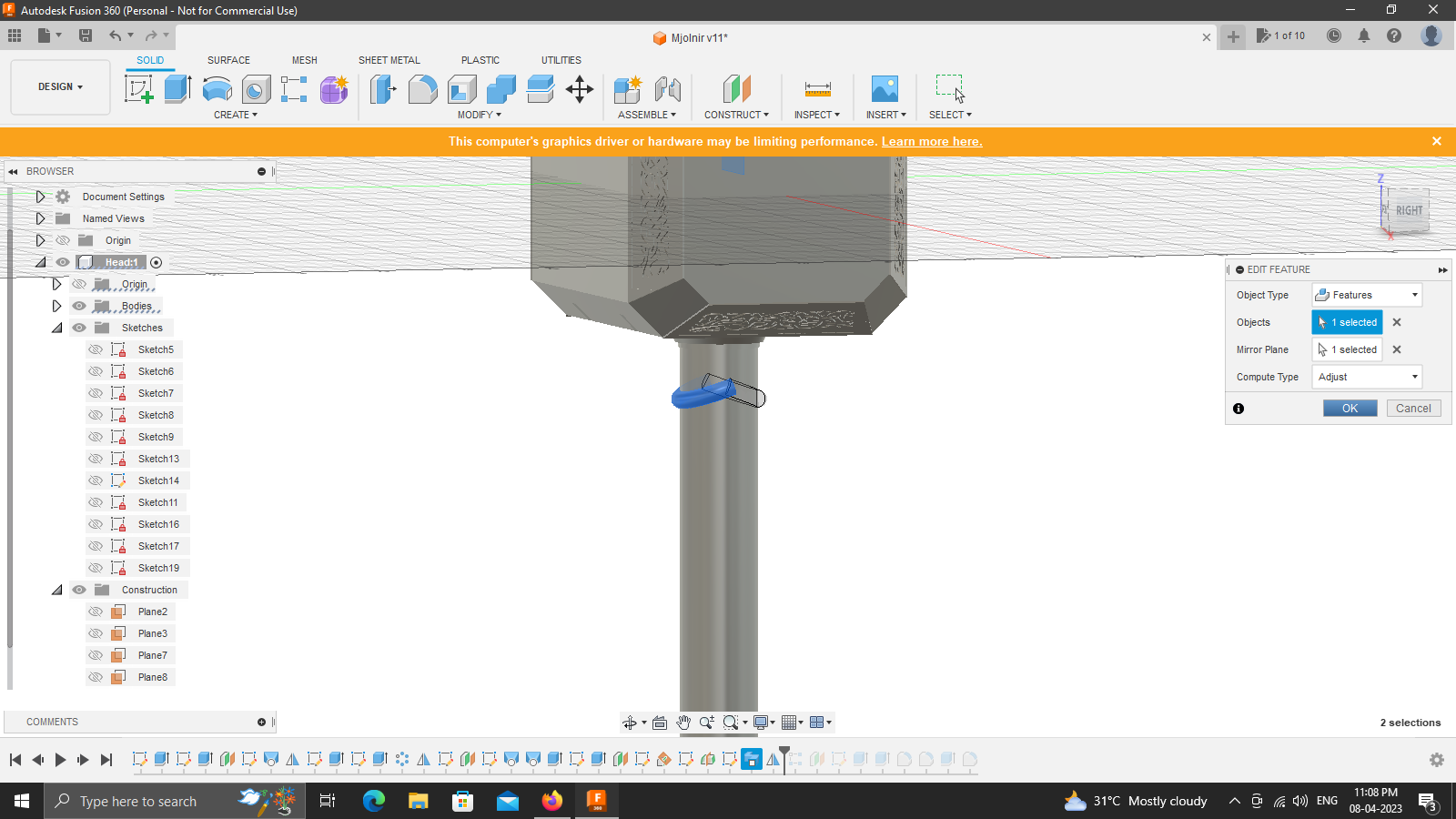Open the Measure tool under Inspect

[816, 88]
